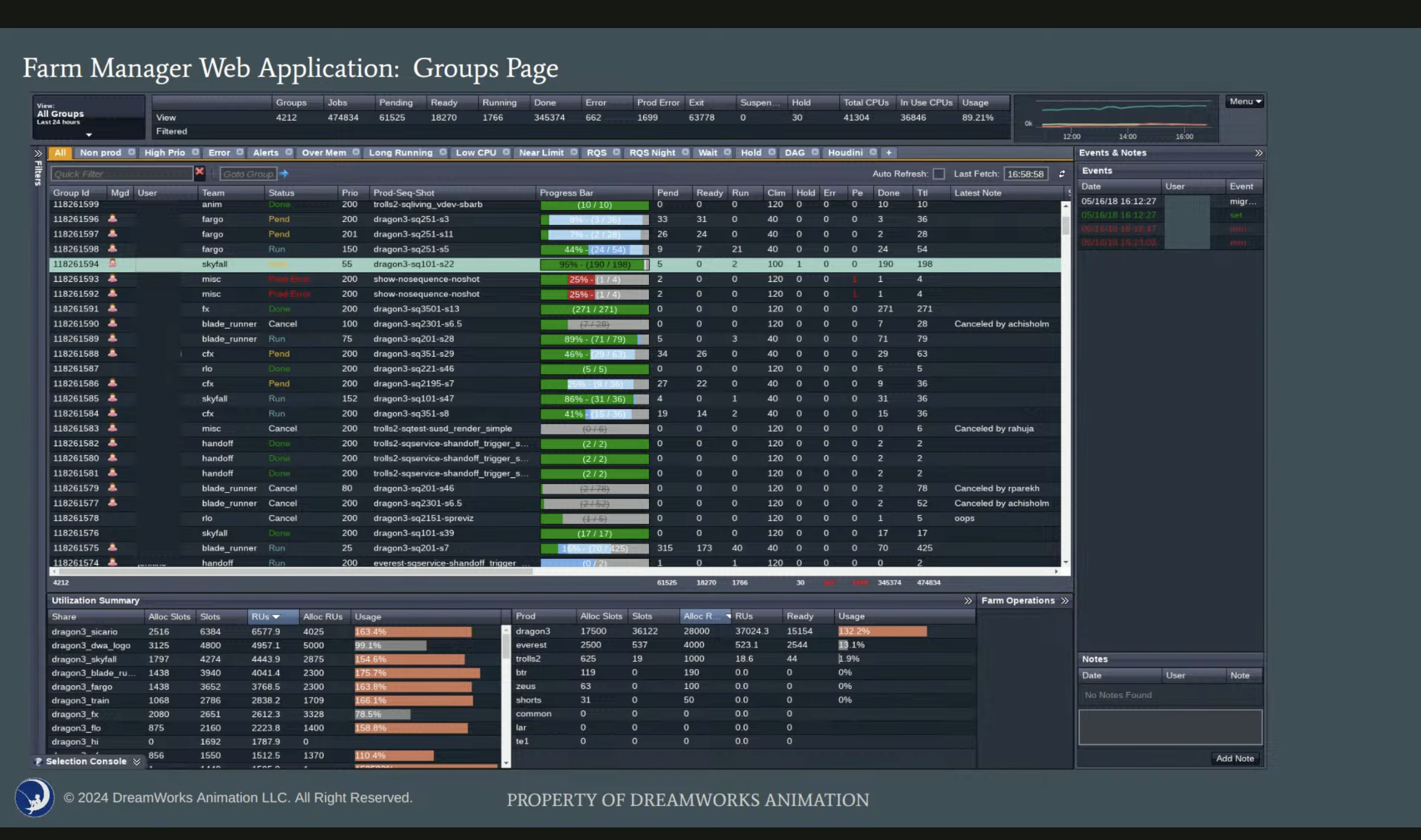Select the Long Running tab

coord(401,152)
